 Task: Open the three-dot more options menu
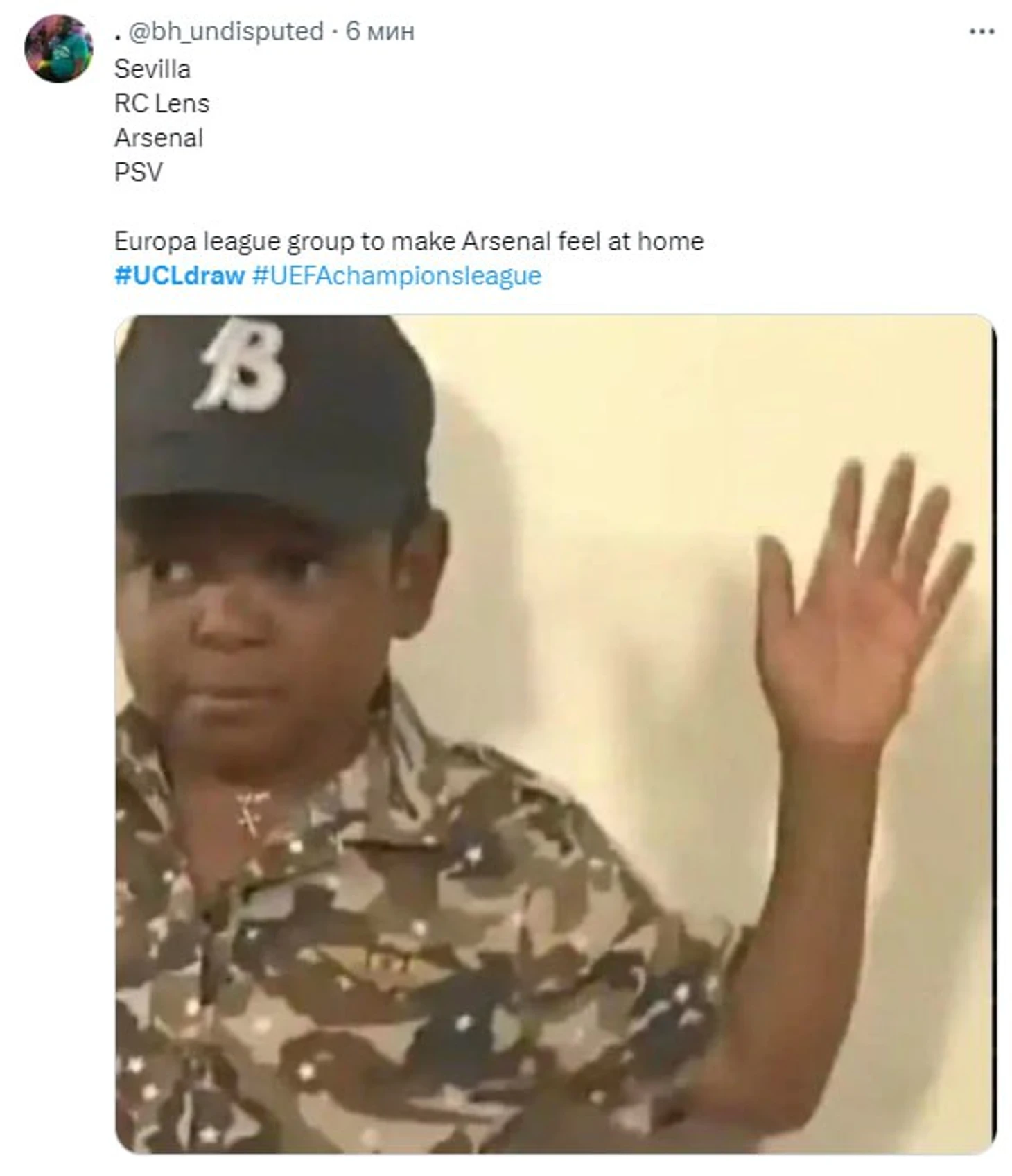click(x=982, y=32)
